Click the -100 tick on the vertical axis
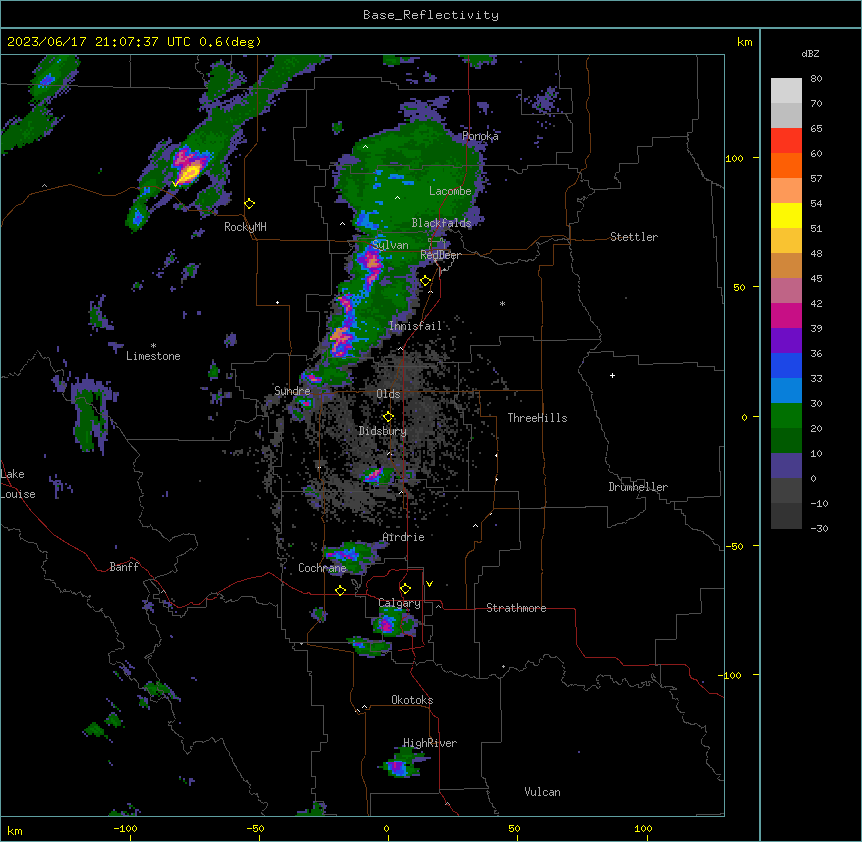 click(731, 675)
